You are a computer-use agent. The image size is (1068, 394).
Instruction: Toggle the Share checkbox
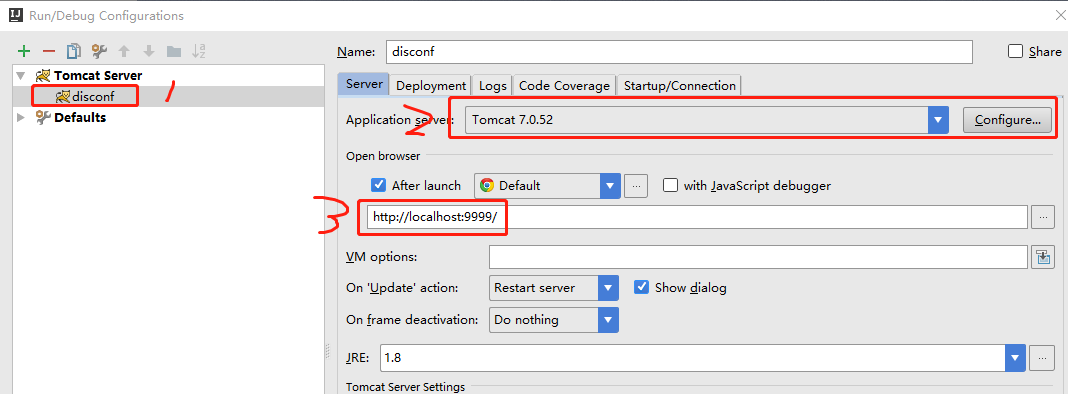point(1016,51)
